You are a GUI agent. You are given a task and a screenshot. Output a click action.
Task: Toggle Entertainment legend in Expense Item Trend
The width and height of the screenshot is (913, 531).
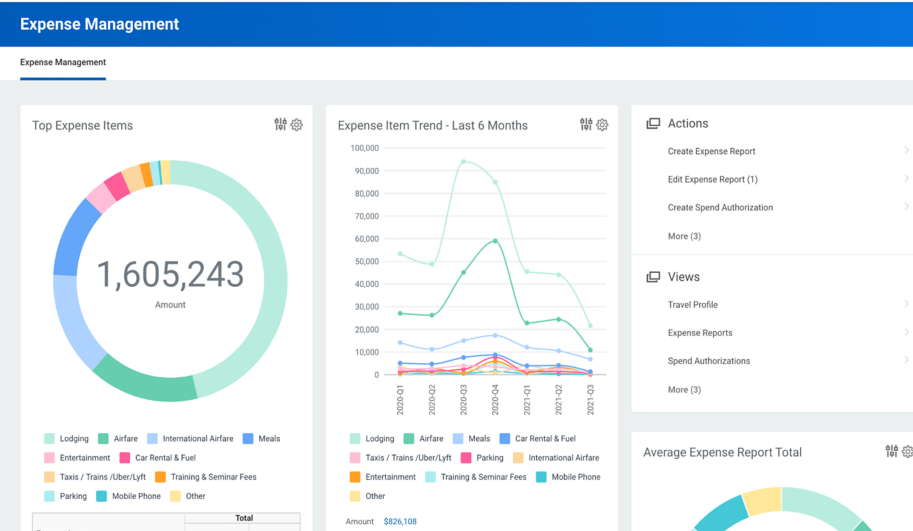[383, 477]
